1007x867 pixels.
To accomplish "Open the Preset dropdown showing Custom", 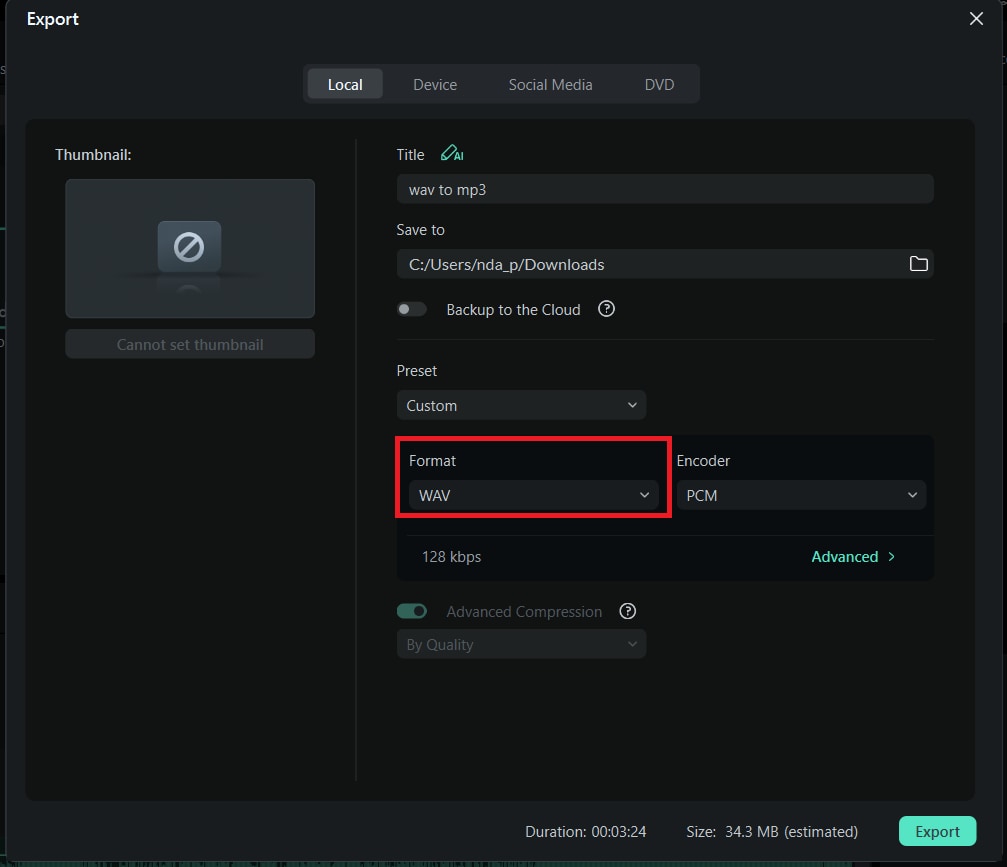I will [520, 405].
